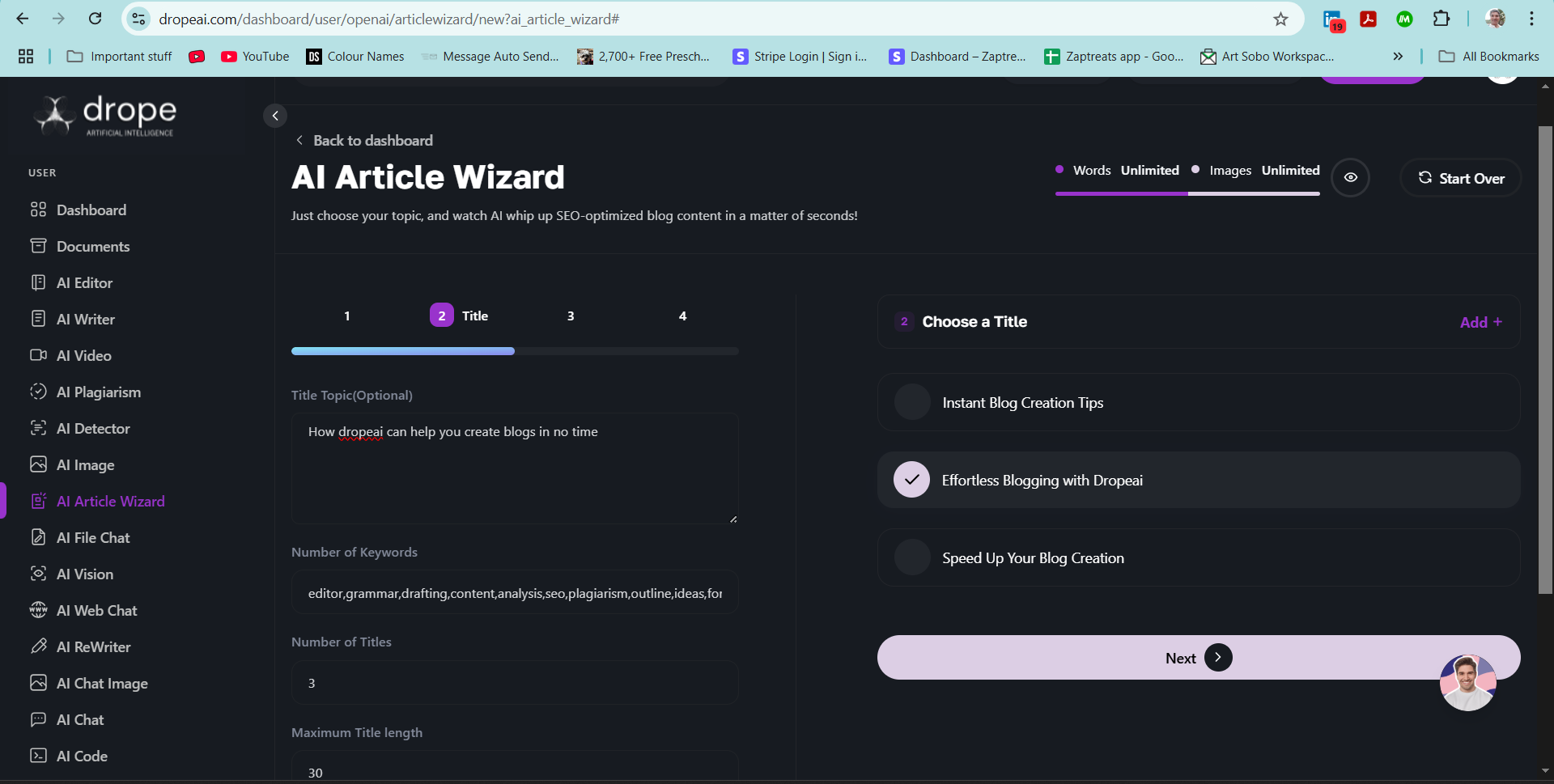
Task: Open the AI Code tool
Action: coord(81,756)
